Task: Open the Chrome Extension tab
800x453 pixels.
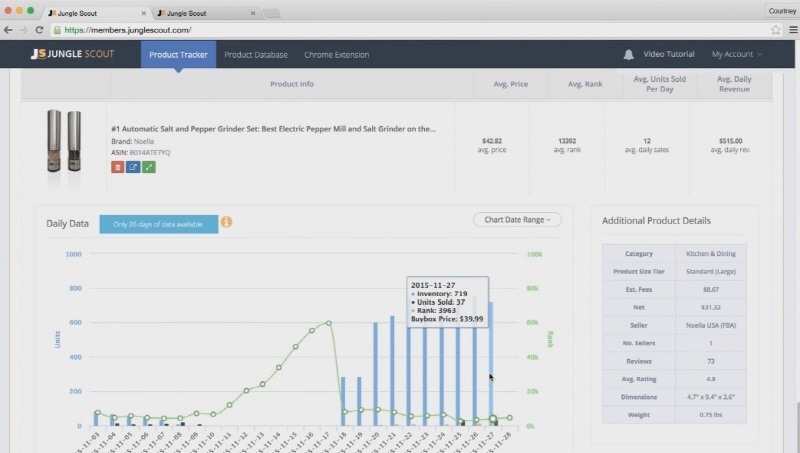Action: pos(336,55)
